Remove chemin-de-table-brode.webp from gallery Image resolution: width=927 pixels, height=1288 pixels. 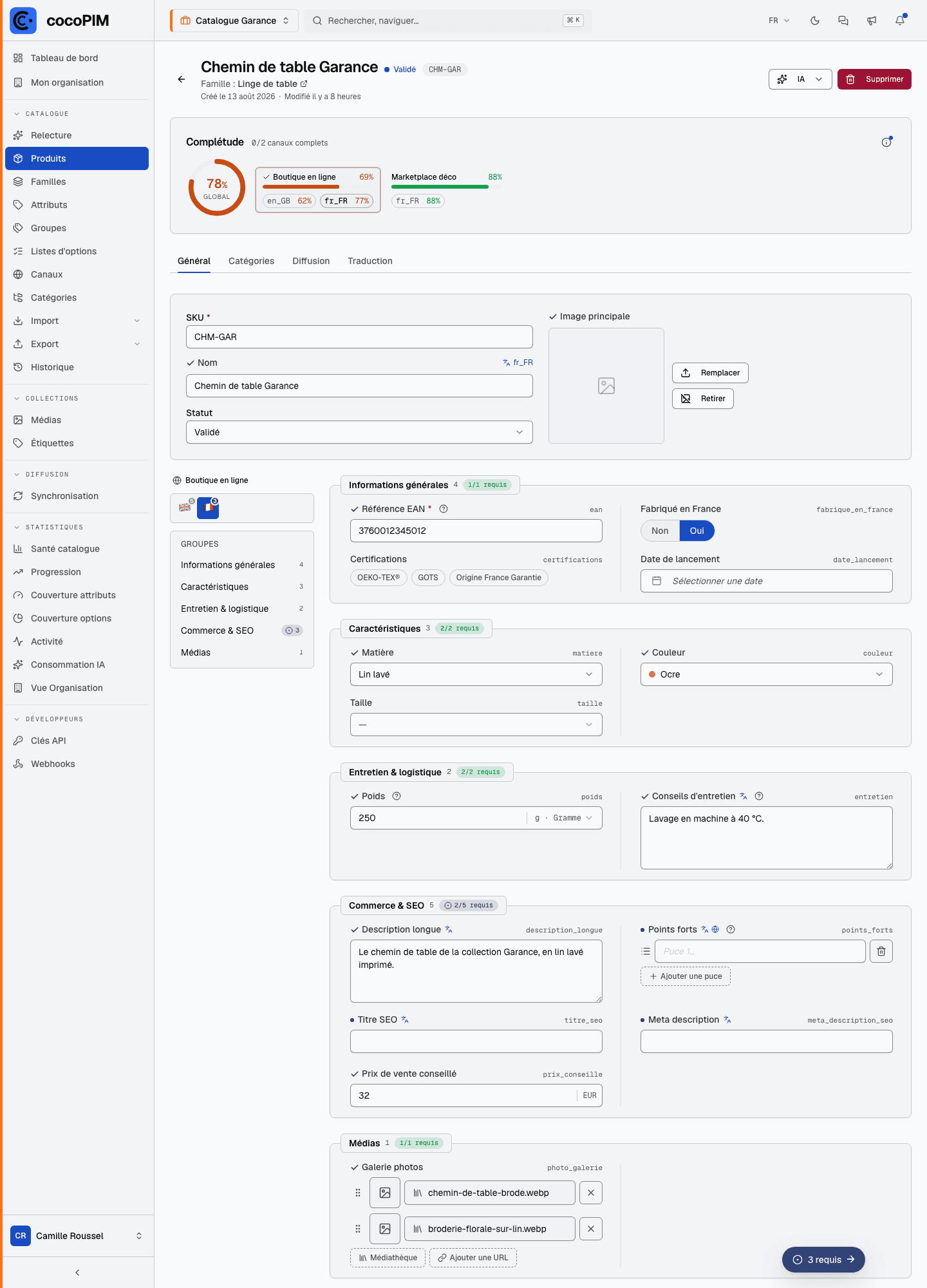(x=591, y=1193)
